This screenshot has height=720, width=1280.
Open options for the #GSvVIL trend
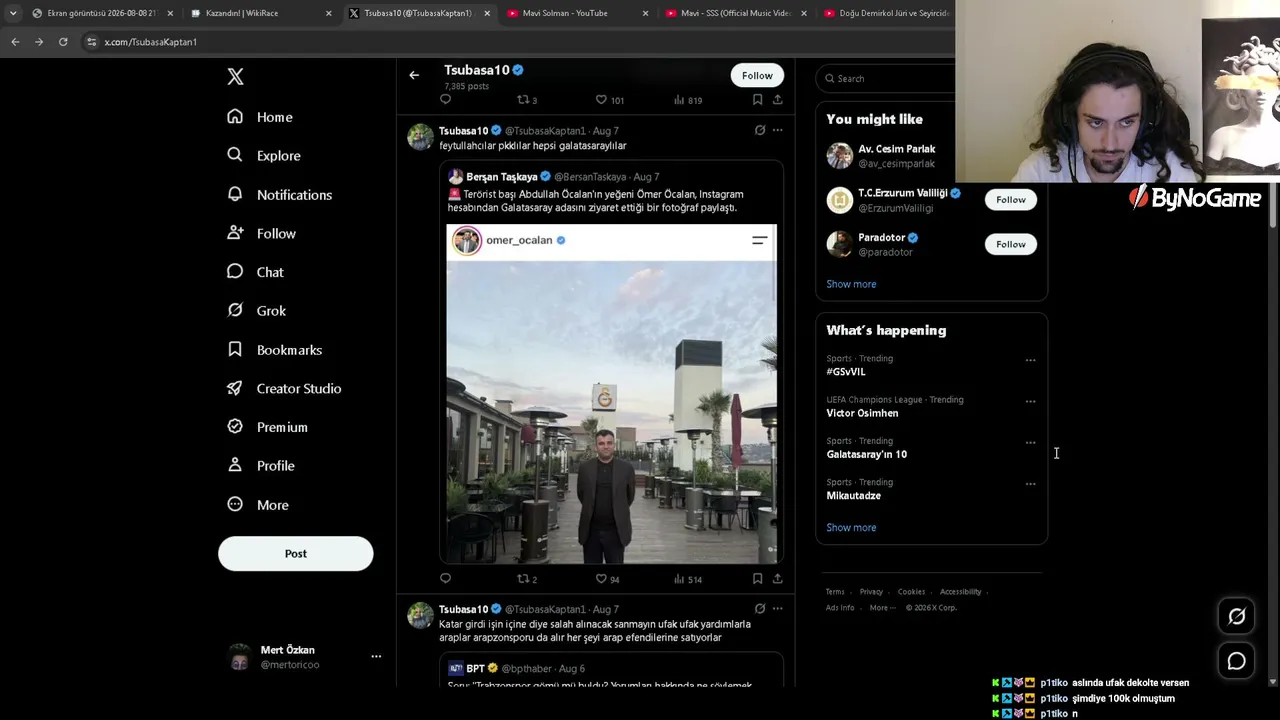coord(1030,360)
